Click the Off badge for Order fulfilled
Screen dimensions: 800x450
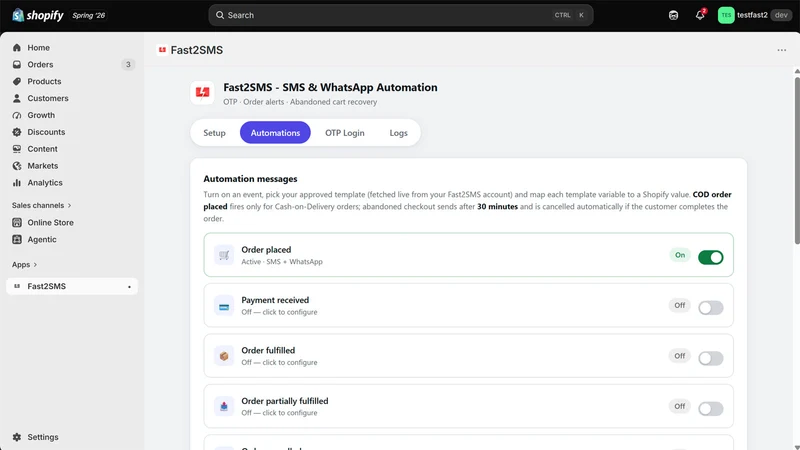(x=680, y=356)
